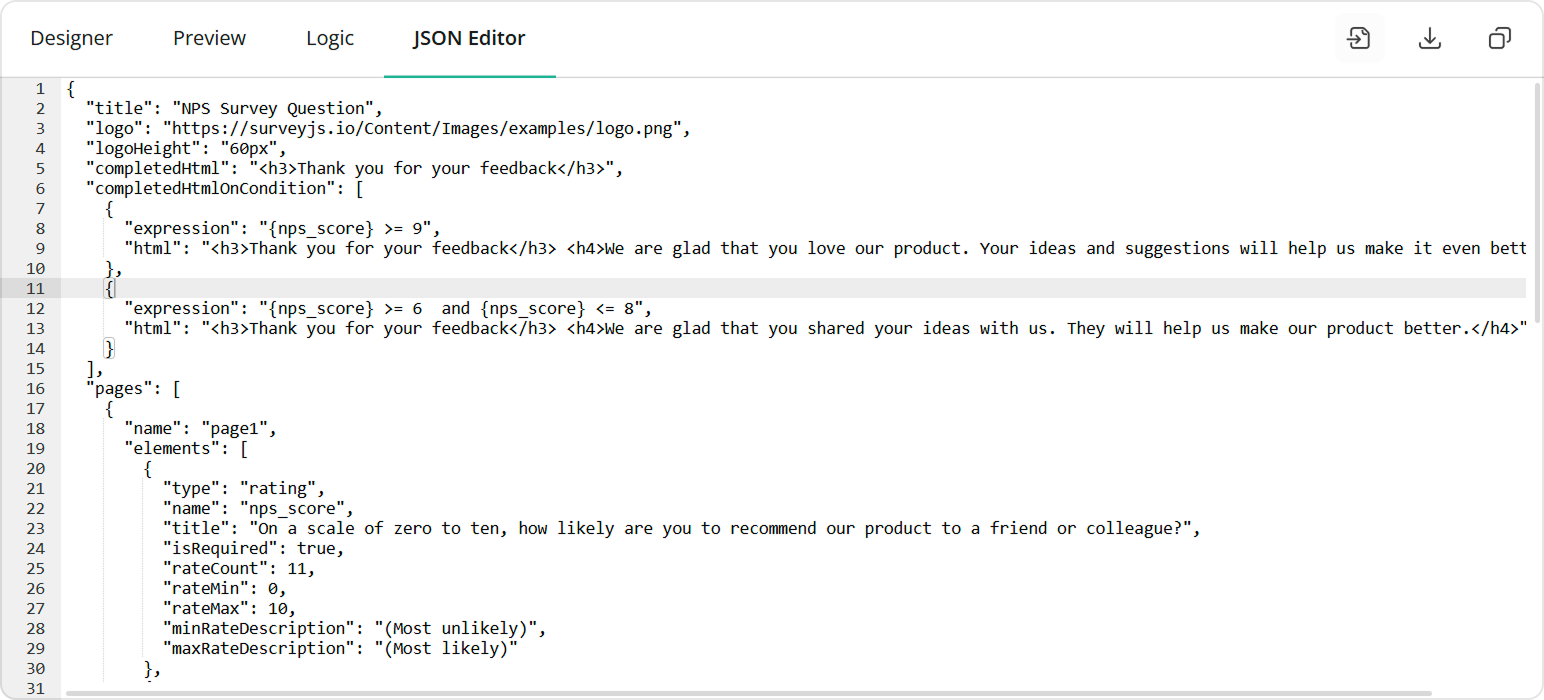
Task: Click the download survey JSON icon
Action: click(x=1429, y=38)
